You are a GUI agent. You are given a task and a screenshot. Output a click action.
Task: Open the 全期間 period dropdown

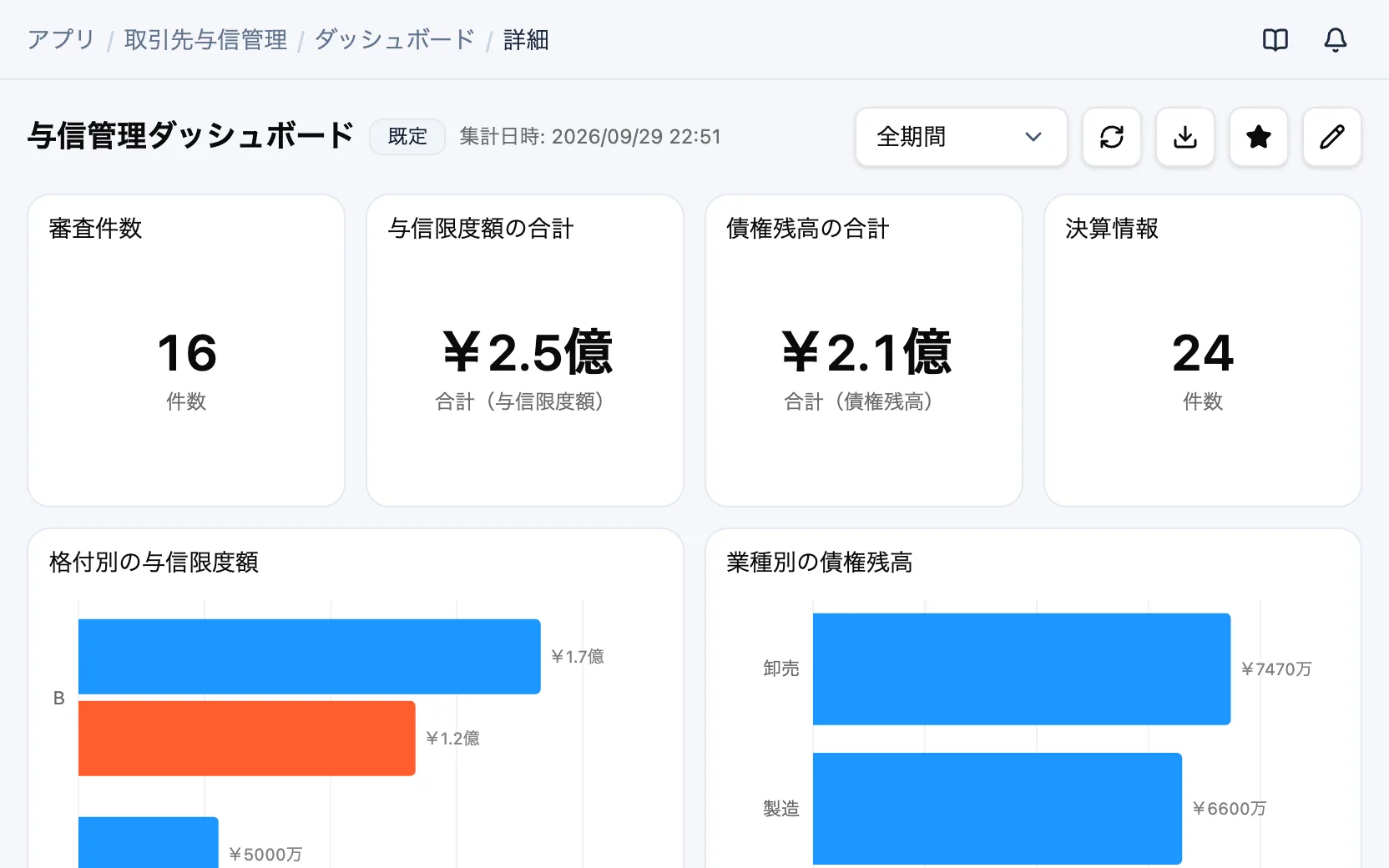[962, 137]
